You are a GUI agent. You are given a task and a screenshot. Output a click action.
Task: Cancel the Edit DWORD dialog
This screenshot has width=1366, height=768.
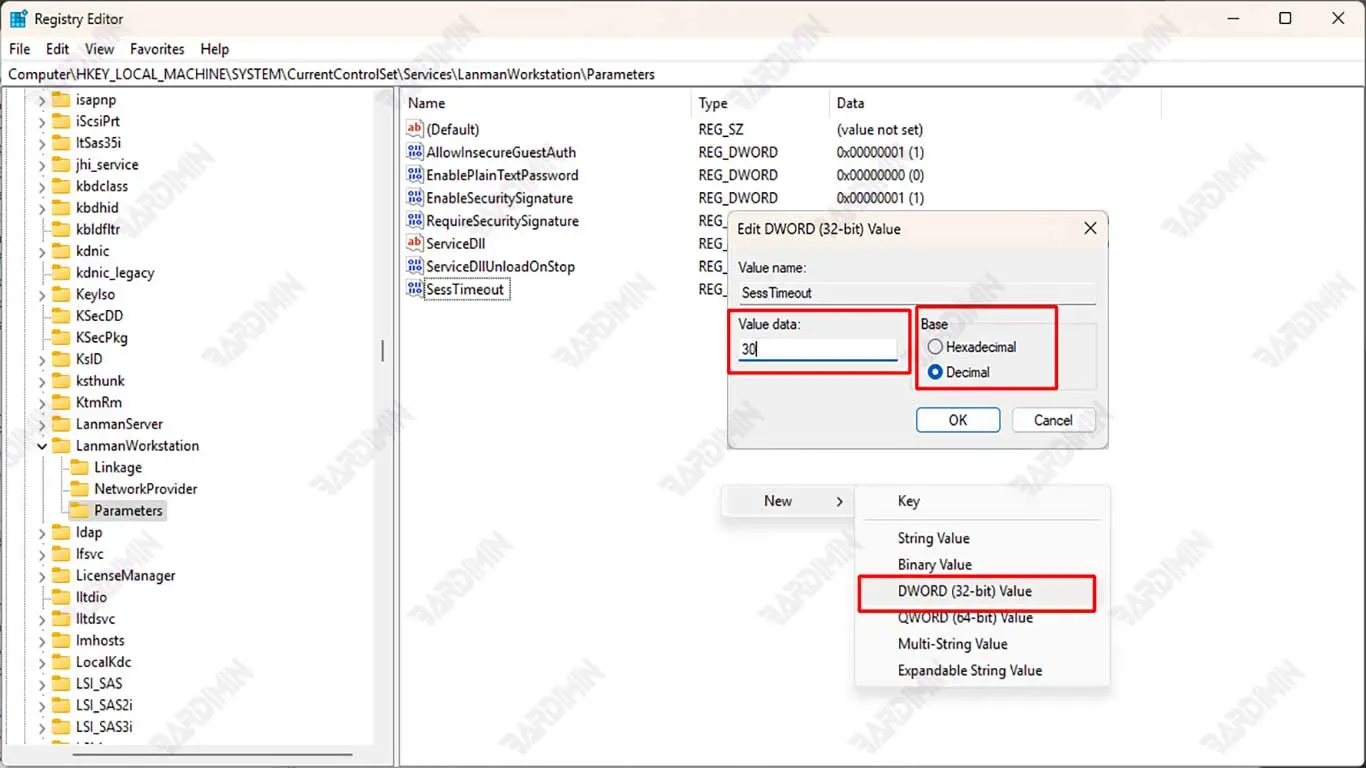click(x=1053, y=420)
